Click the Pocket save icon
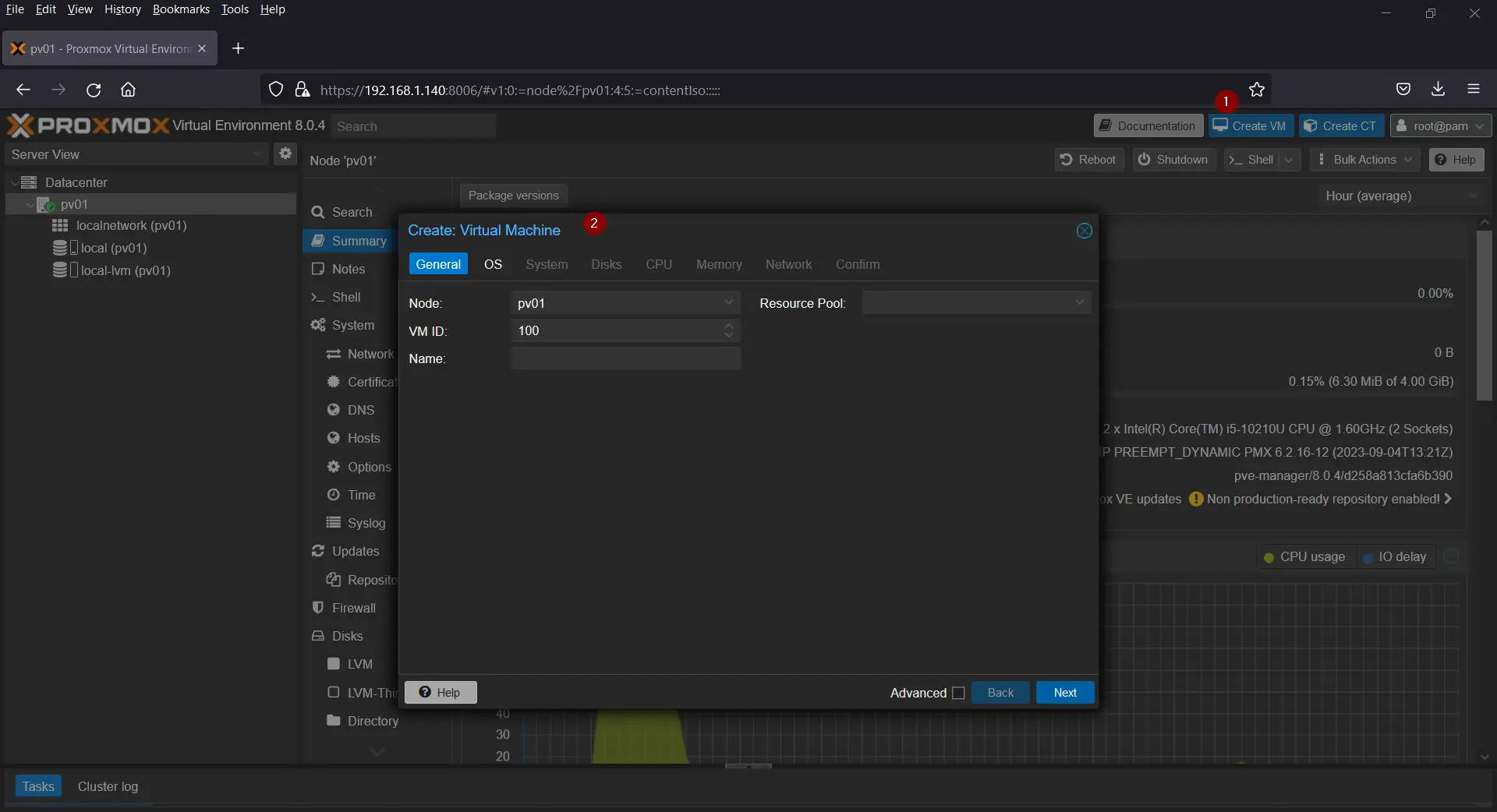 tap(1403, 89)
